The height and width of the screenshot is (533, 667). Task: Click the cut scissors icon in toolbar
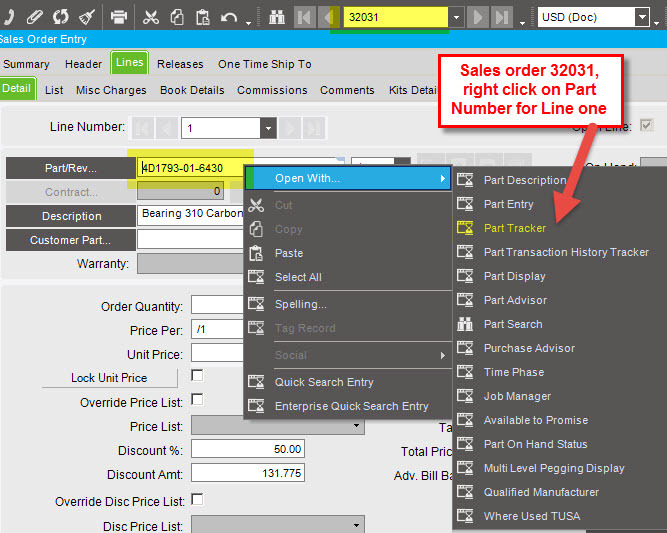(x=151, y=17)
